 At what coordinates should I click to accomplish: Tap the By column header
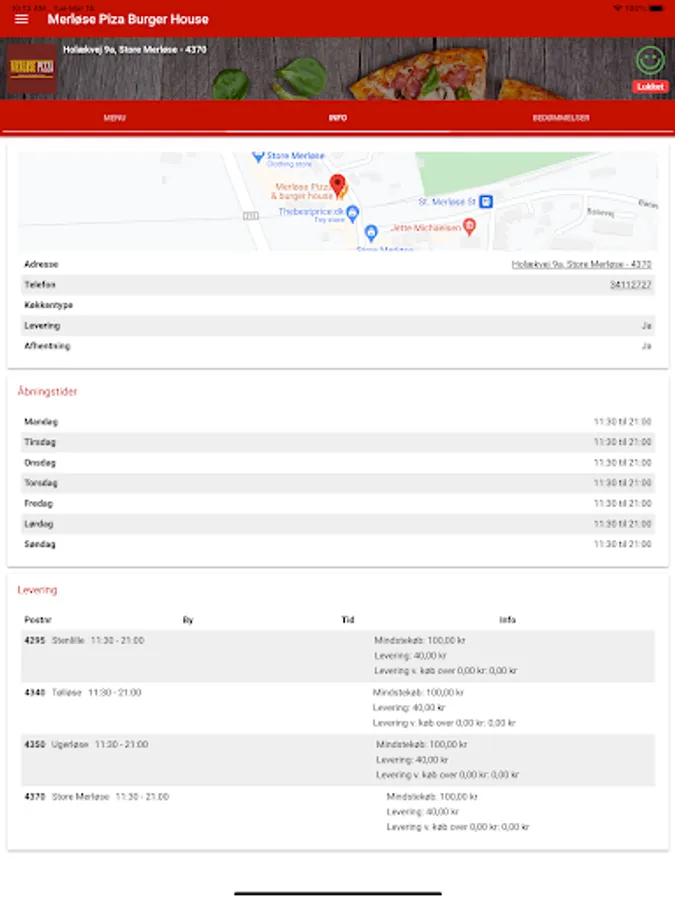188,620
